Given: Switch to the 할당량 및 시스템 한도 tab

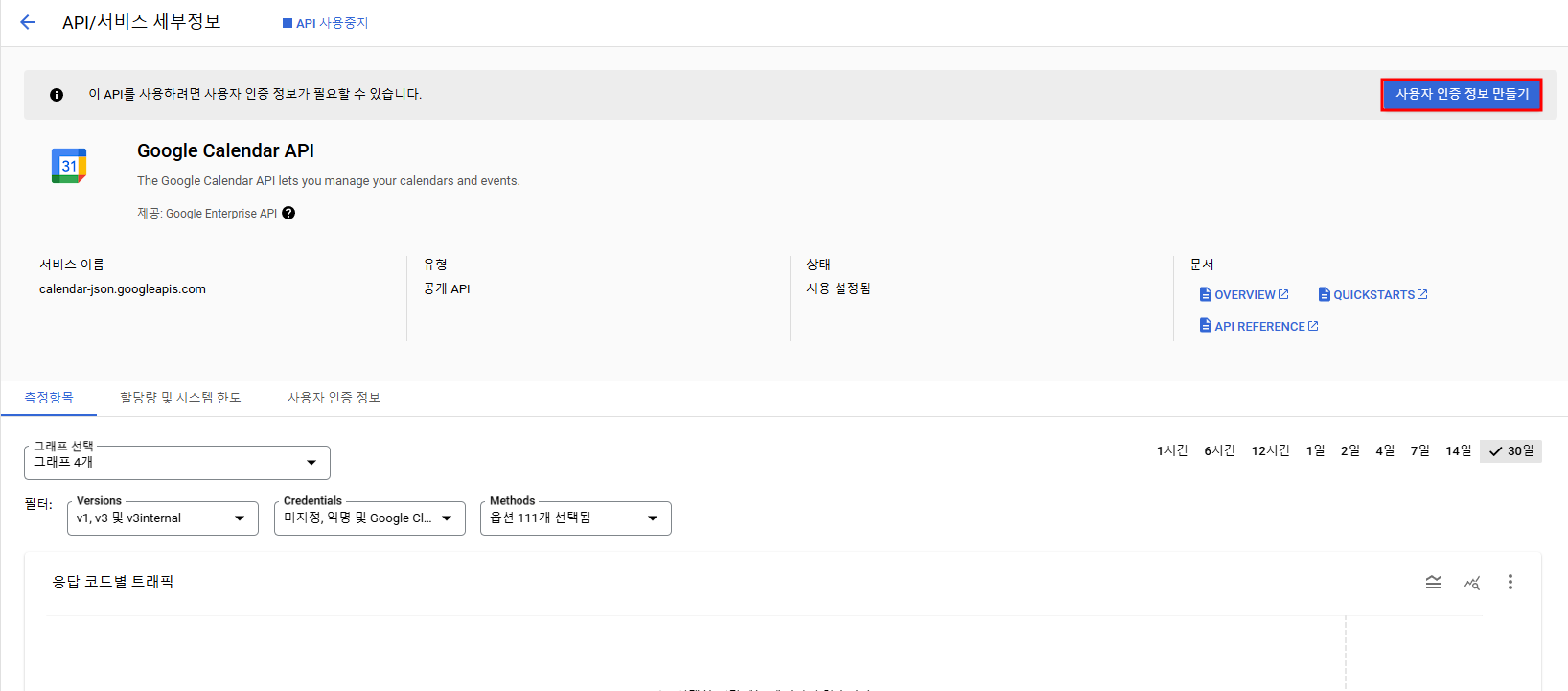Looking at the screenshot, I should [180, 397].
